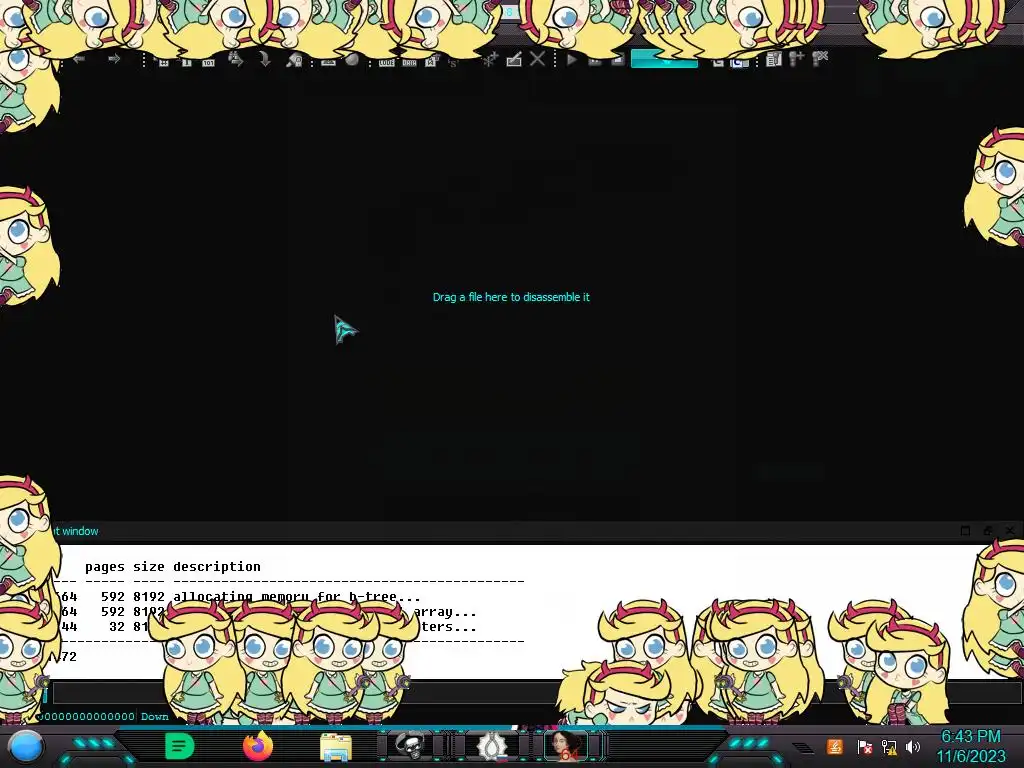Image resolution: width=1024 pixels, height=768 pixels.
Task: Open the Start orb on taskbar
Action: point(26,746)
